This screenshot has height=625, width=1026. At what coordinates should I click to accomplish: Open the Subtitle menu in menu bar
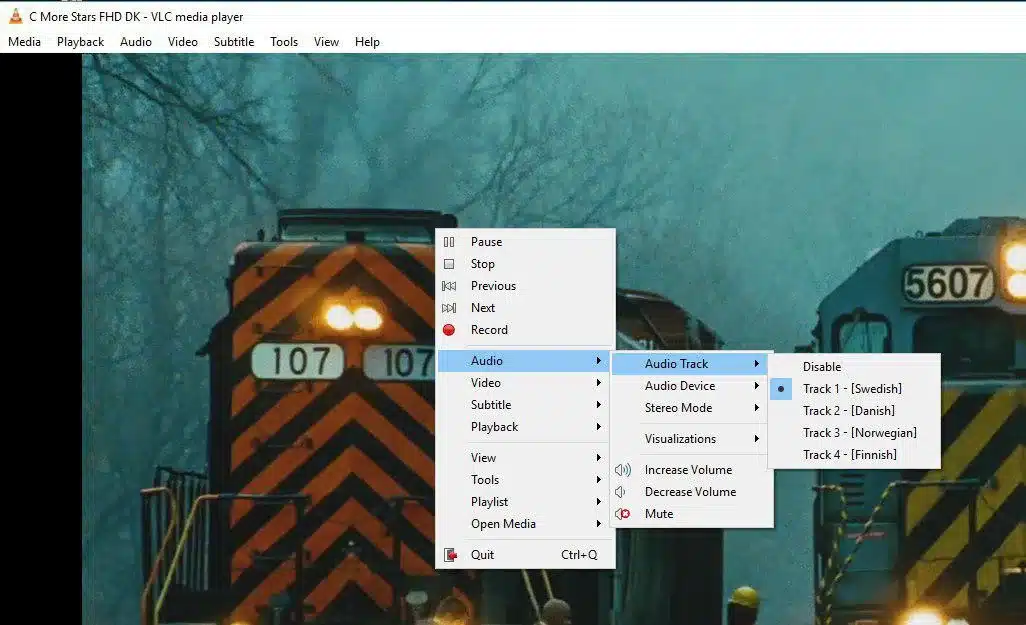(233, 41)
